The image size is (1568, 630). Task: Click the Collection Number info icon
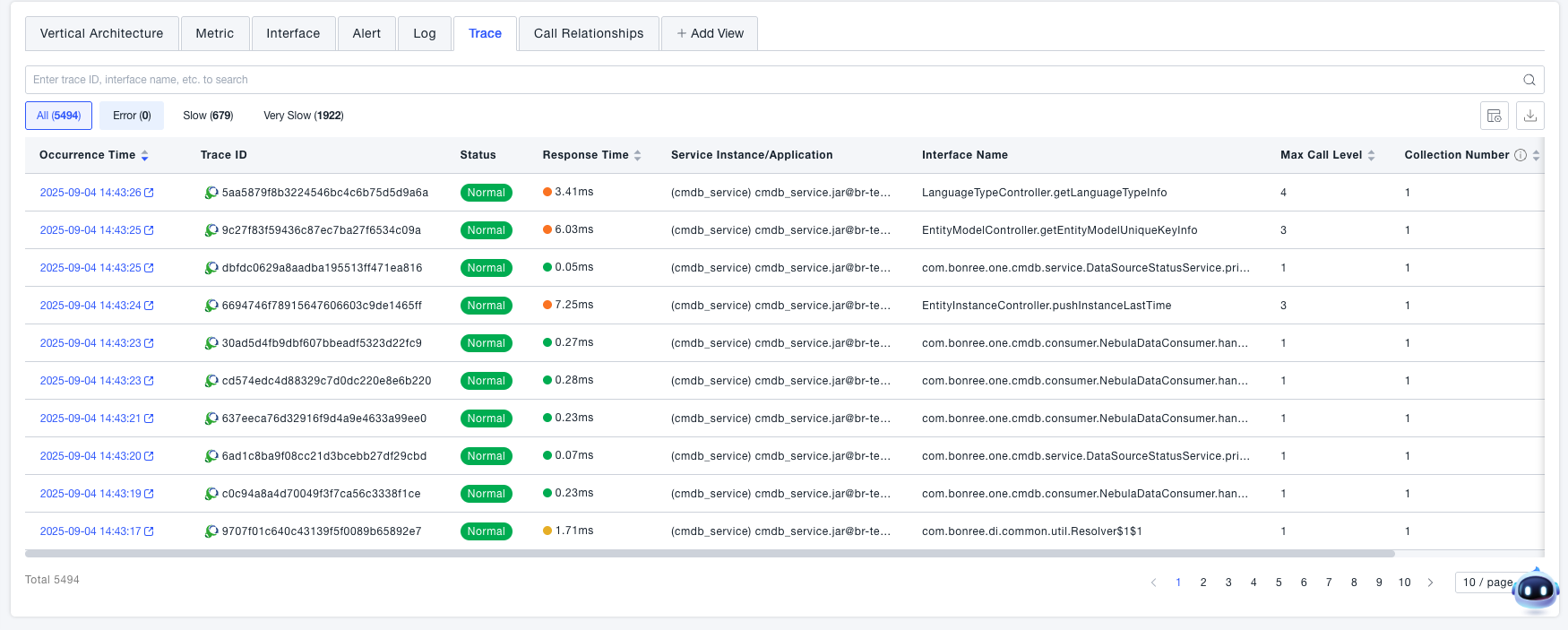[x=1521, y=155]
